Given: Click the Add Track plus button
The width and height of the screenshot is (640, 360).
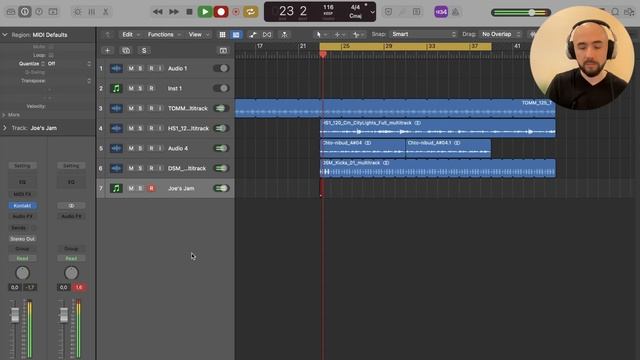Looking at the screenshot, I should coord(107,51).
